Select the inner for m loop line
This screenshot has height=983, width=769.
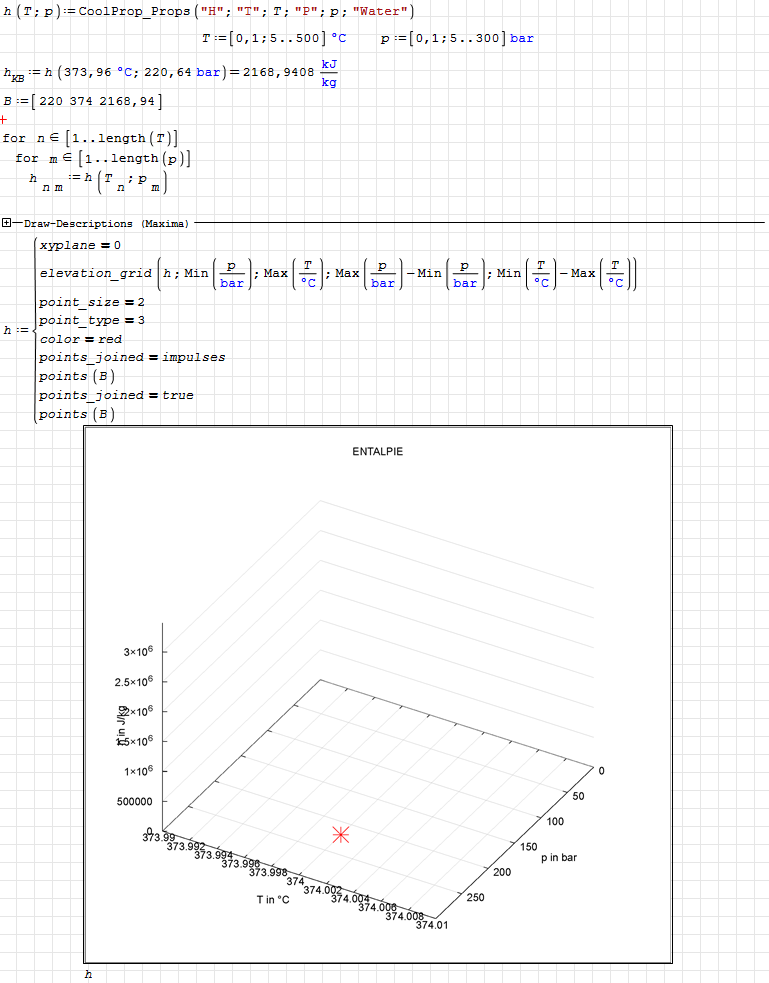[x=103, y=158]
